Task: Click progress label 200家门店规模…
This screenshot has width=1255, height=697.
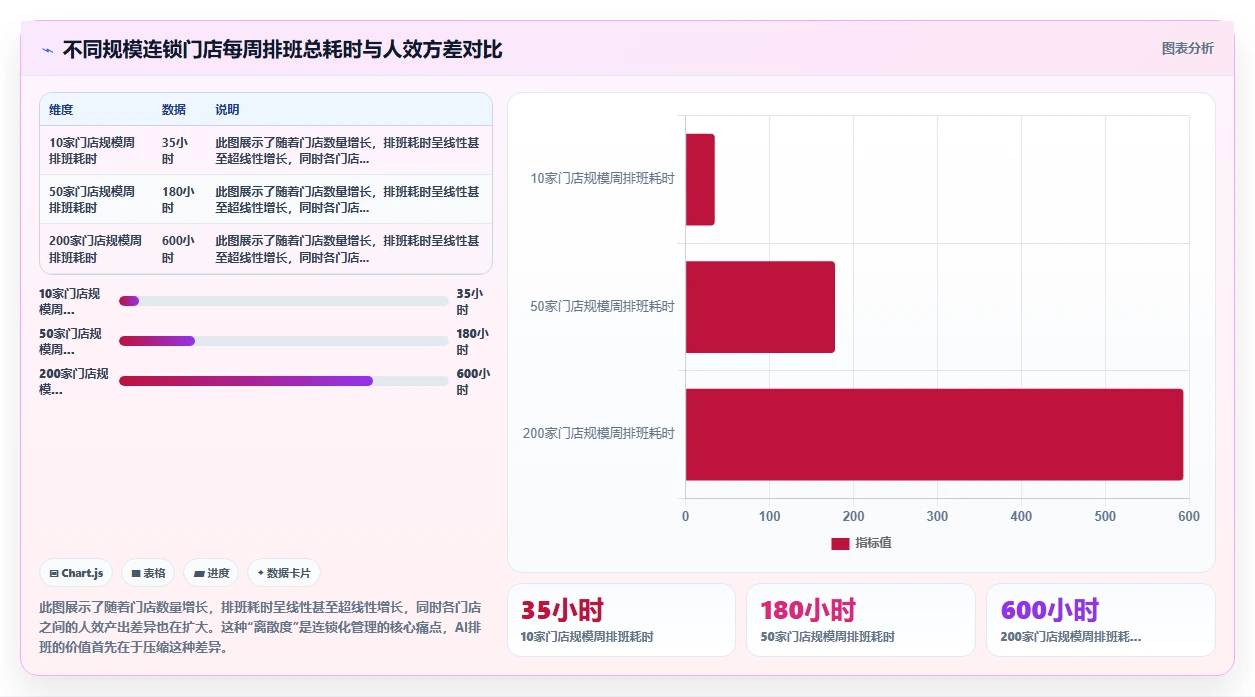Action: (x=74, y=381)
